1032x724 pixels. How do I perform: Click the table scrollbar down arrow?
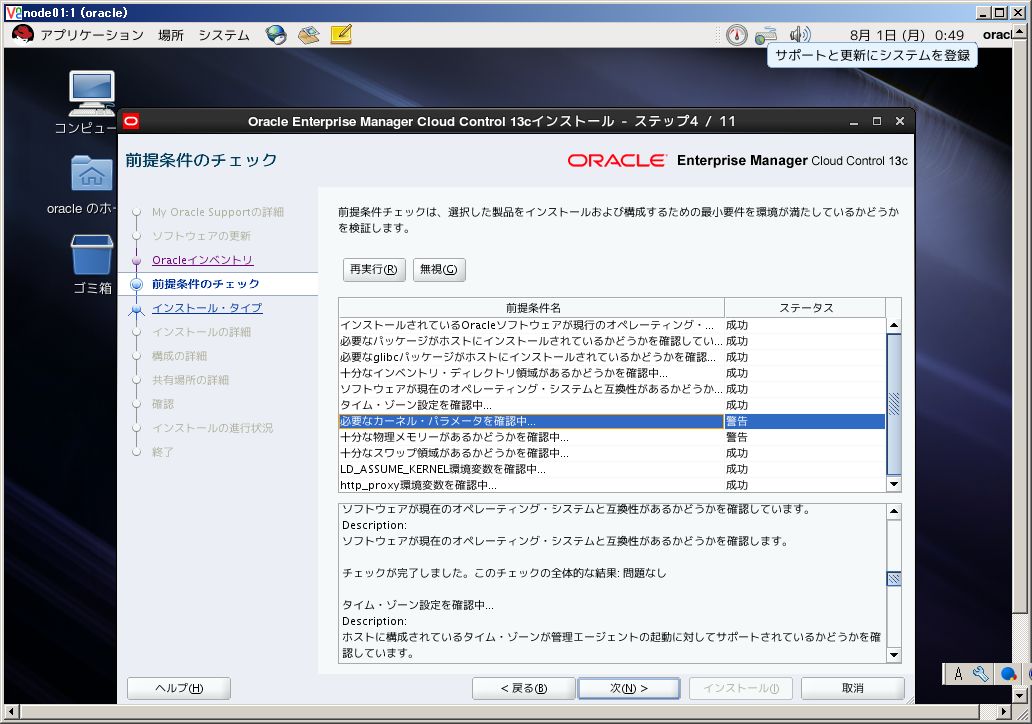click(894, 484)
